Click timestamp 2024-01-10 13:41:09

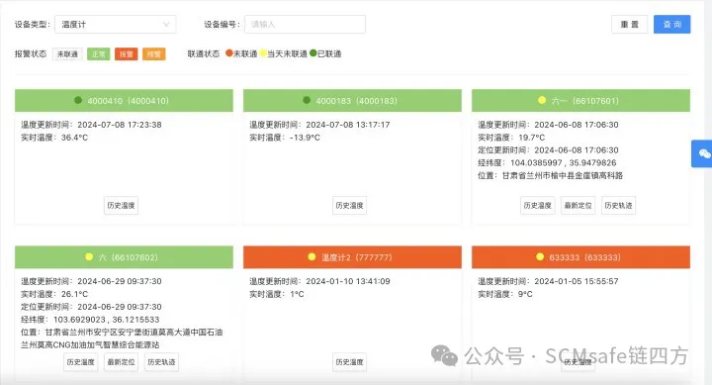click(x=348, y=281)
